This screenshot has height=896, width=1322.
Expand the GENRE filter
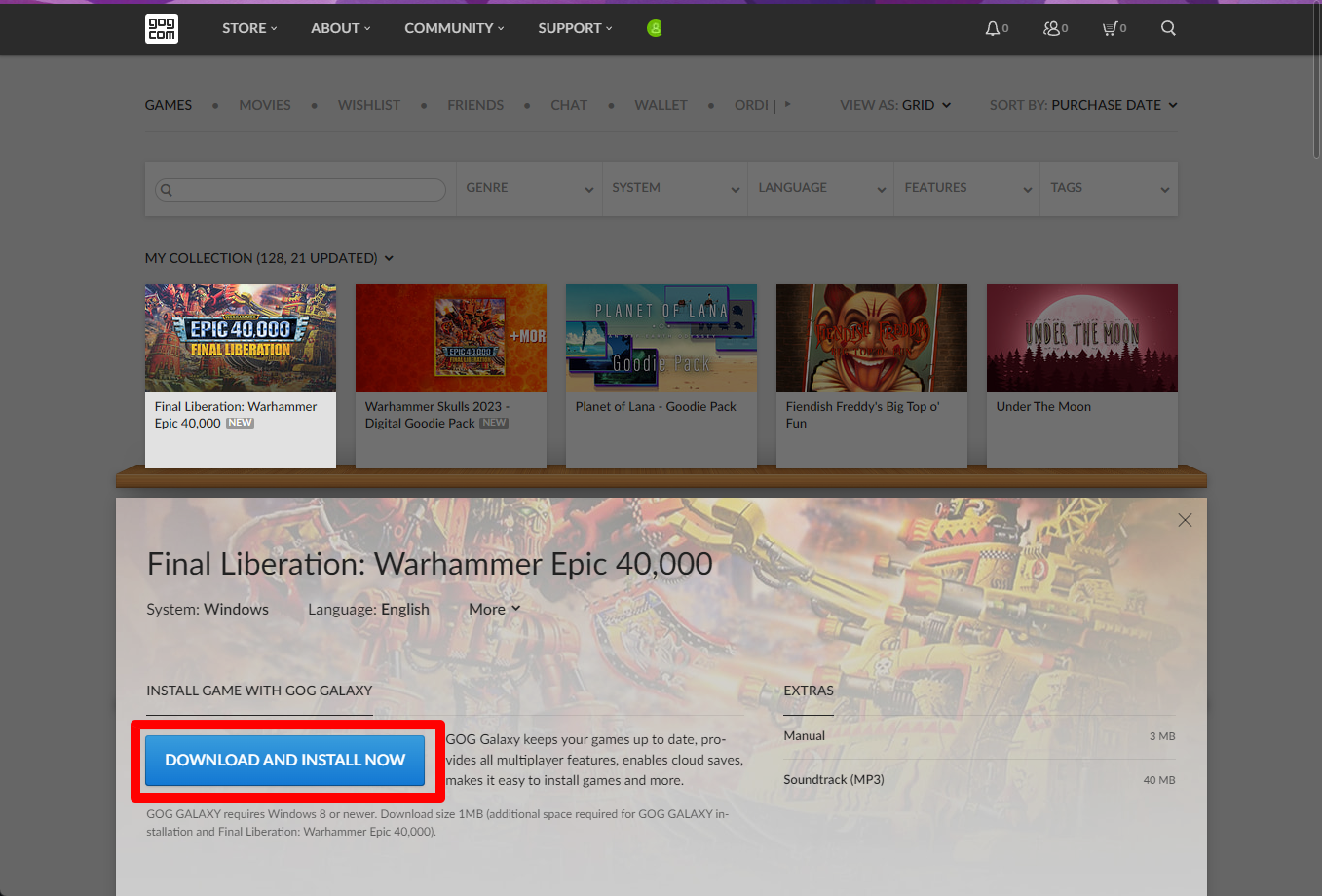[x=529, y=188]
